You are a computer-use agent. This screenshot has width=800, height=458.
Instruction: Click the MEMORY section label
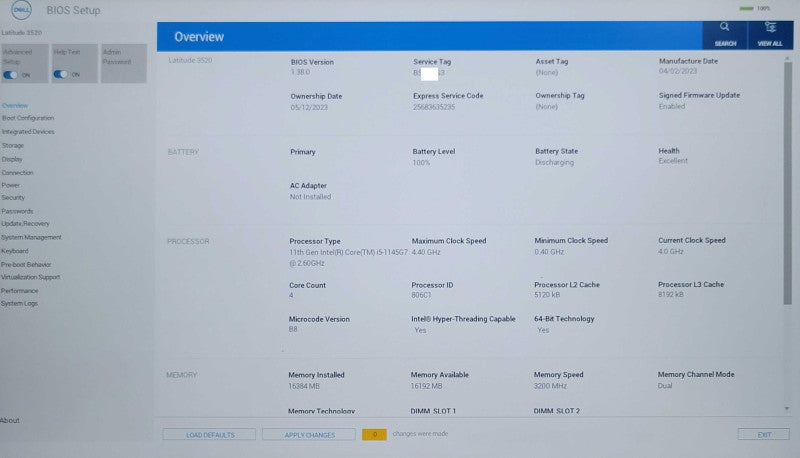(x=182, y=375)
